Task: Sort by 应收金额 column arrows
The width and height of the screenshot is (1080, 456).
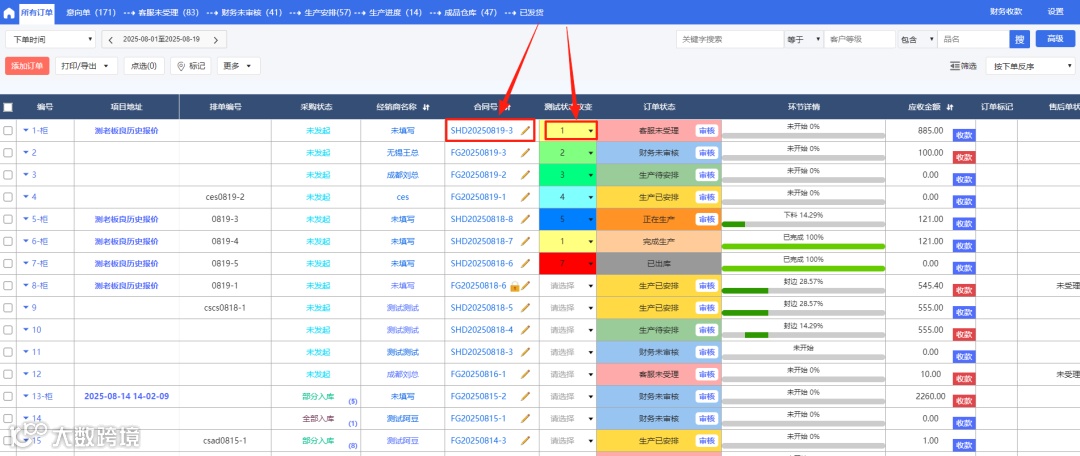Action: 950,107
